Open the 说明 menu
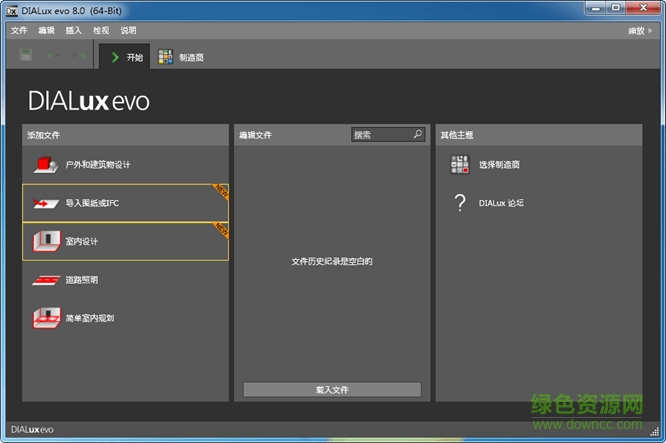This screenshot has height=443, width=666. [x=128, y=31]
